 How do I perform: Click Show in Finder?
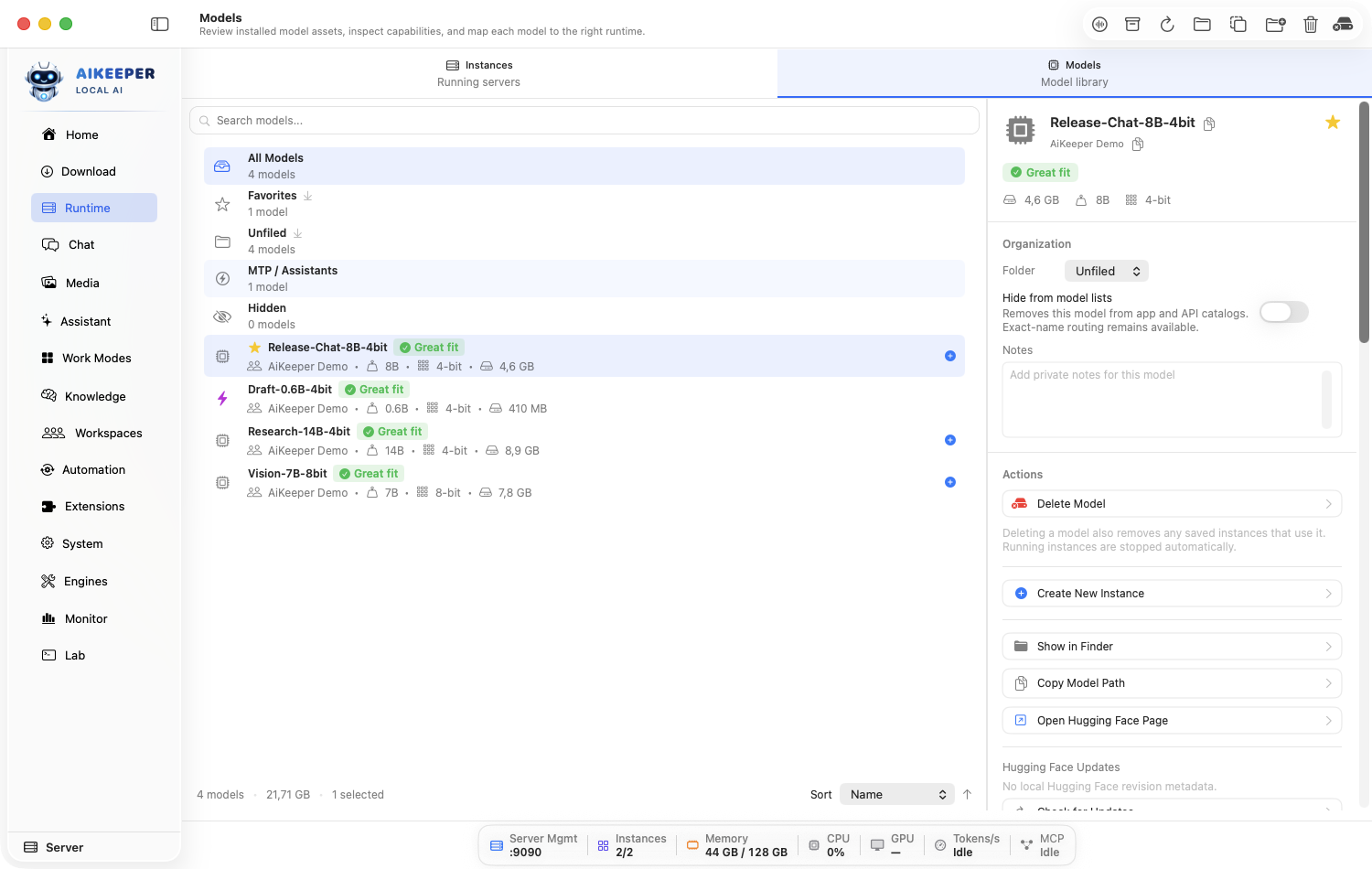coord(1172,647)
